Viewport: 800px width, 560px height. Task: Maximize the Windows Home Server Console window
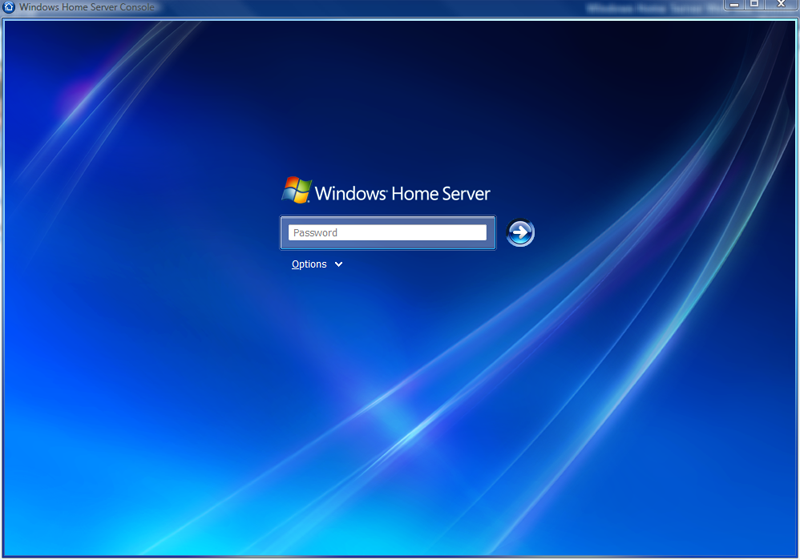coord(754,4)
